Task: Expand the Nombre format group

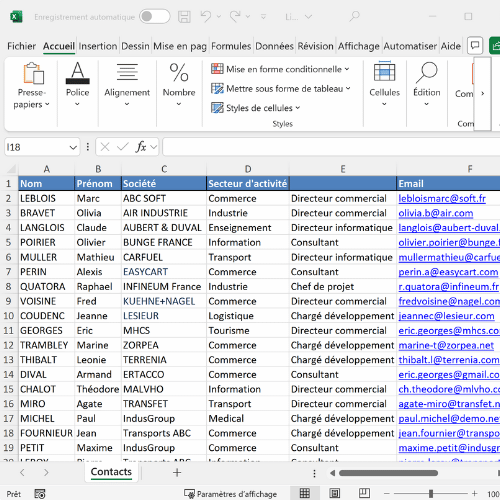Action: click(179, 85)
